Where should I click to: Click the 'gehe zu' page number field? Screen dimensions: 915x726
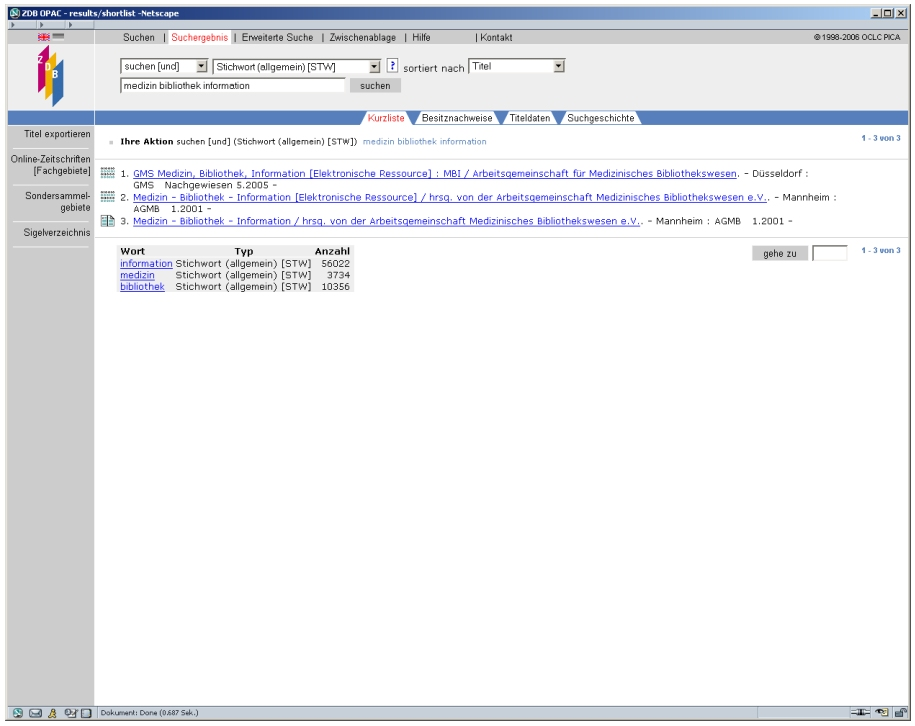tap(829, 254)
